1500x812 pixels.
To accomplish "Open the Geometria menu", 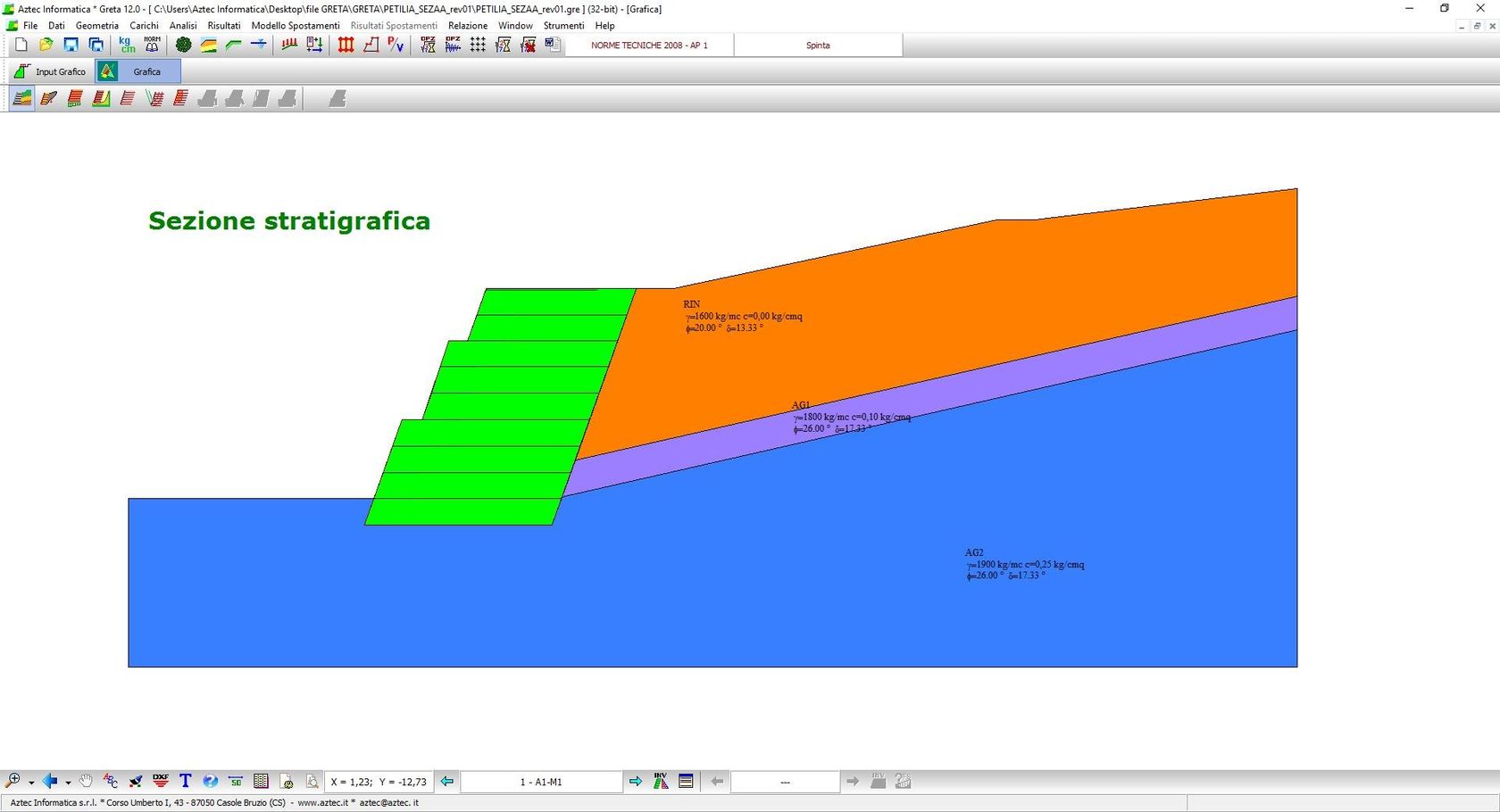I will pyautogui.click(x=97, y=25).
